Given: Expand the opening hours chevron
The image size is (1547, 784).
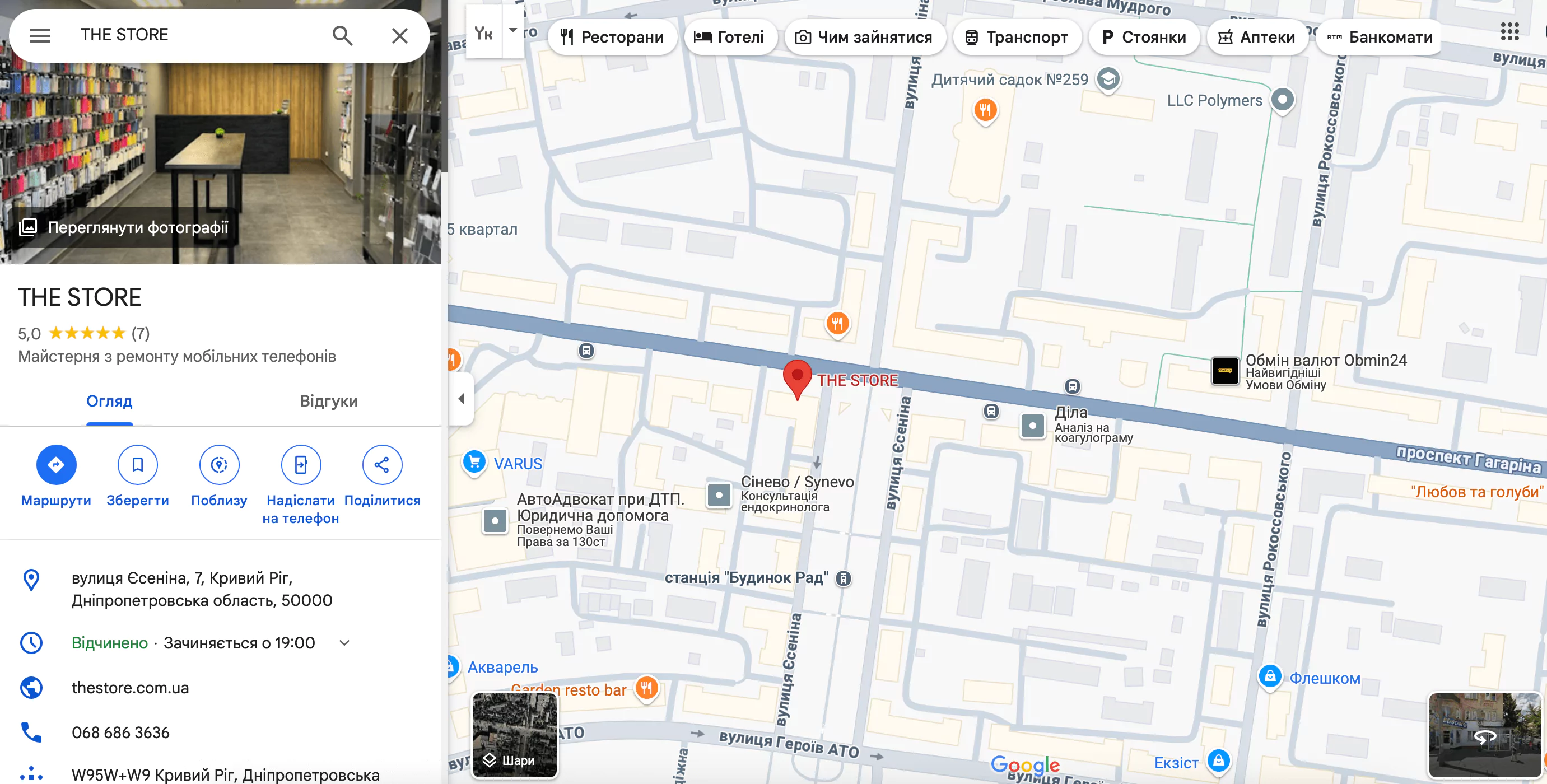Looking at the screenshot, I should (344, 643).
